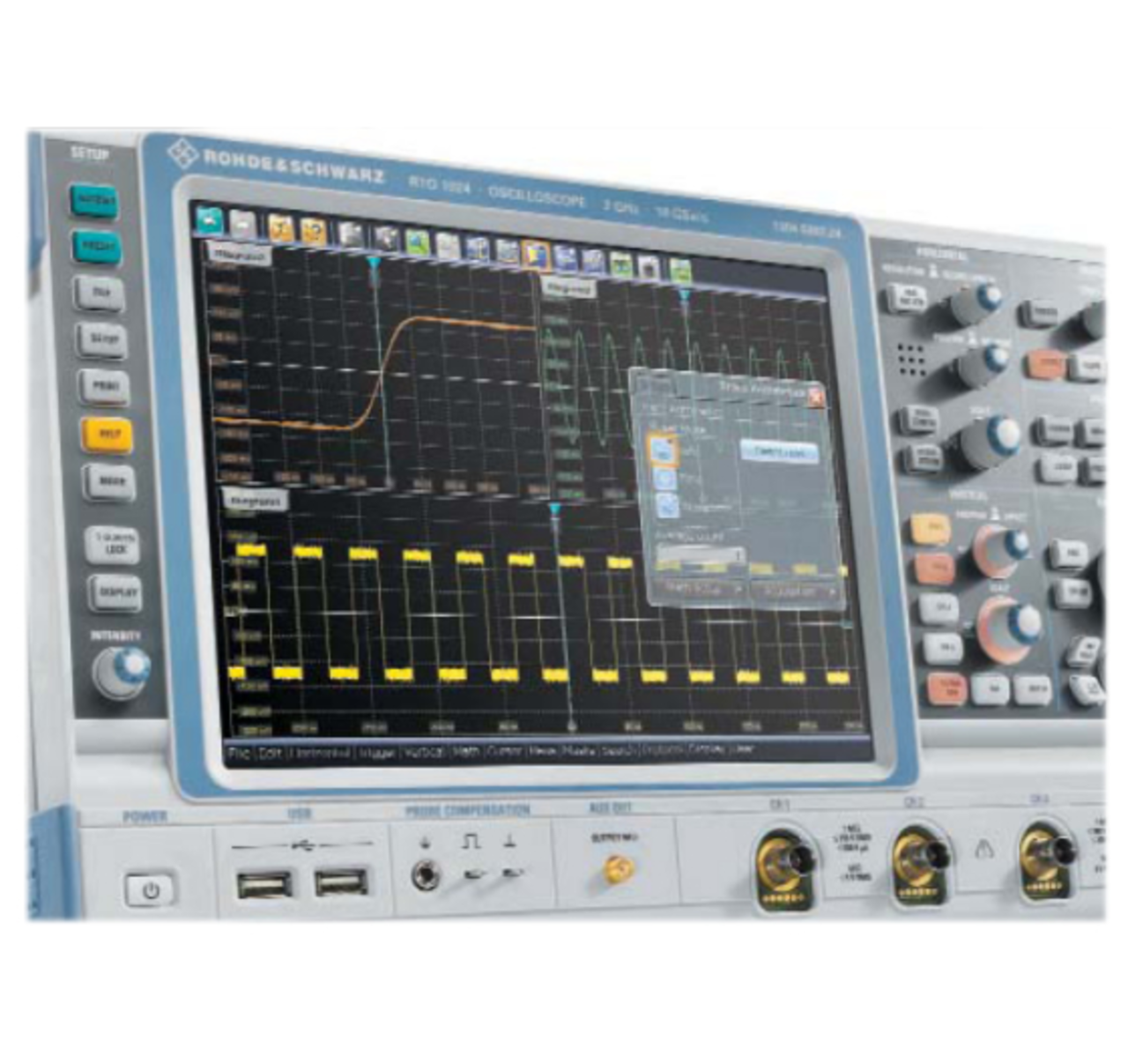Viewport: 1128px width, 1064px height.
Task: Push the POWER standby button
Action: coord(150,889)
